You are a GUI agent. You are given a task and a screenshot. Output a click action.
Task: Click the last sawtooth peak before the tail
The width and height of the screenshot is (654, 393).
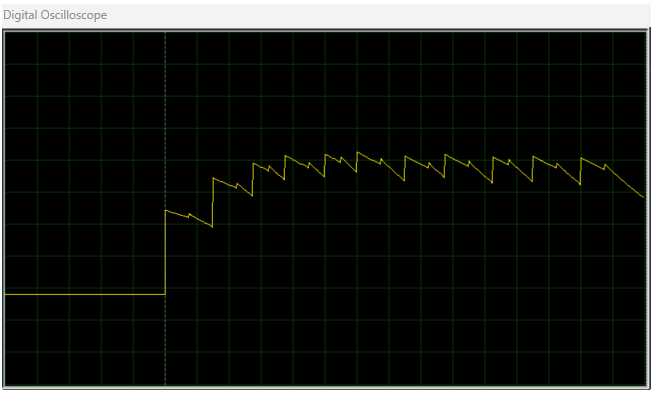(581, 158)
